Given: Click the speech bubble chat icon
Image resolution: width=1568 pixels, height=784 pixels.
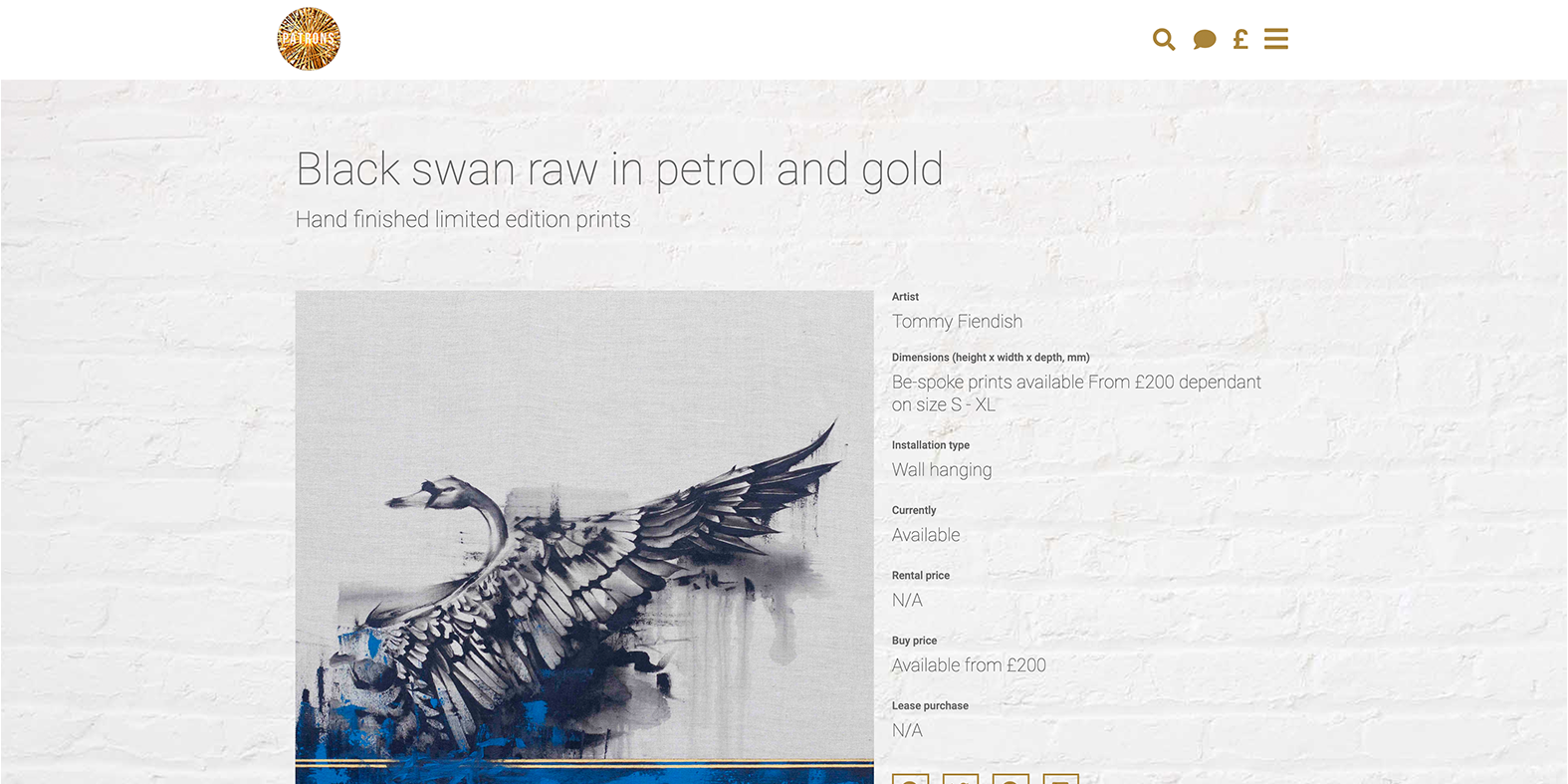Looking at the screenshot, I should (1205, 39).
